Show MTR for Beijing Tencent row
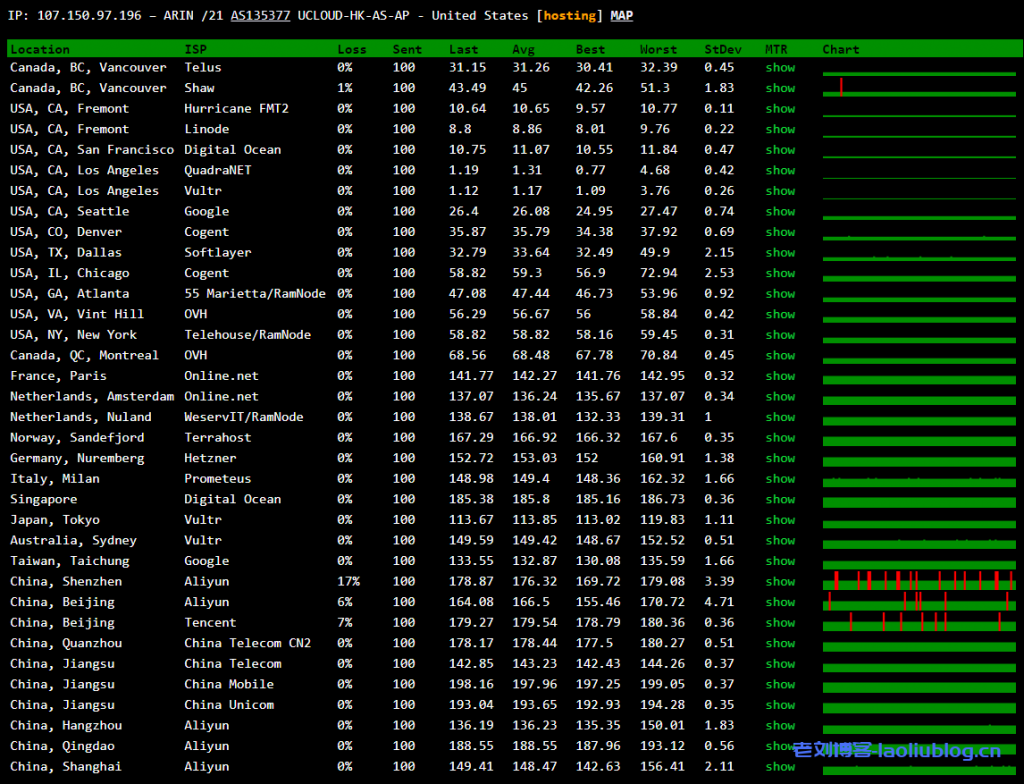 point(780,623)
